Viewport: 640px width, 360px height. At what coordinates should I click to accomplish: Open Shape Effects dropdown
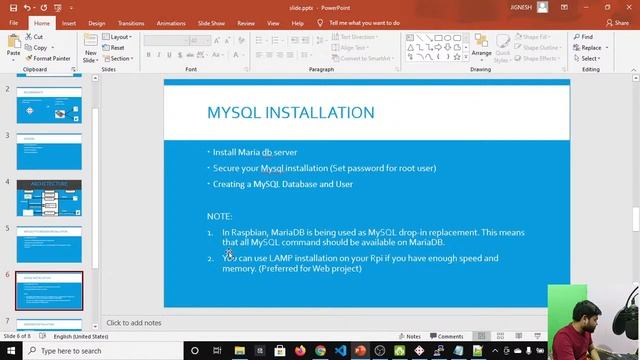[537, 58]
